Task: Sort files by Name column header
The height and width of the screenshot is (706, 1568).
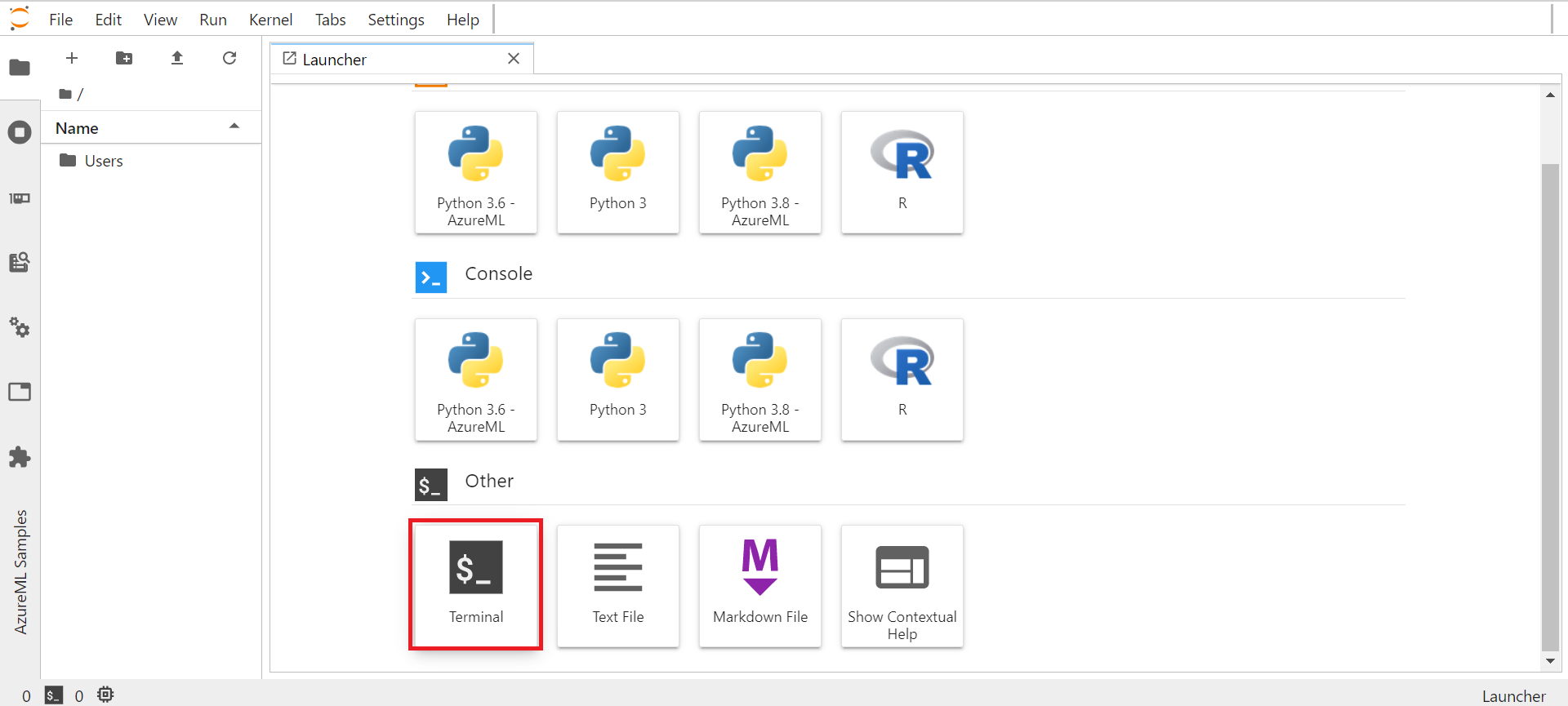Action: pos(151,128)
